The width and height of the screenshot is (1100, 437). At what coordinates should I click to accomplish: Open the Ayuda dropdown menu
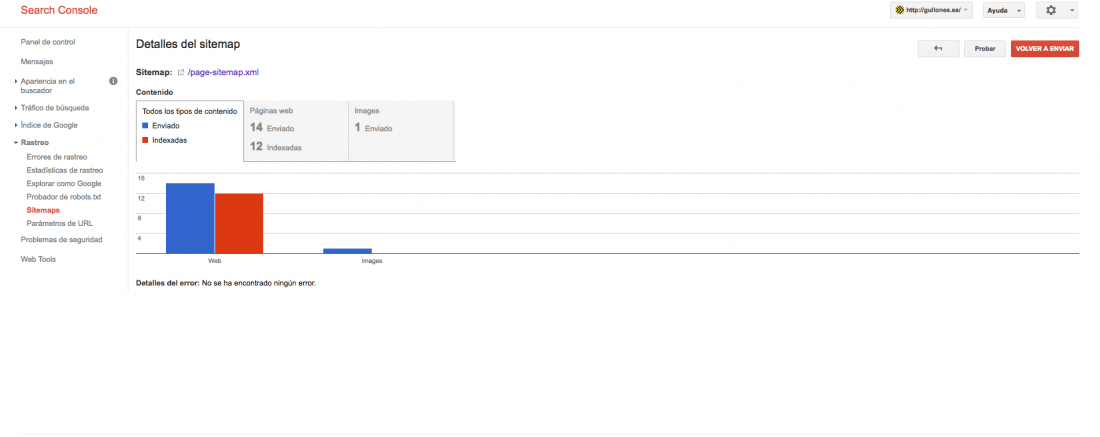[1003, 11]
